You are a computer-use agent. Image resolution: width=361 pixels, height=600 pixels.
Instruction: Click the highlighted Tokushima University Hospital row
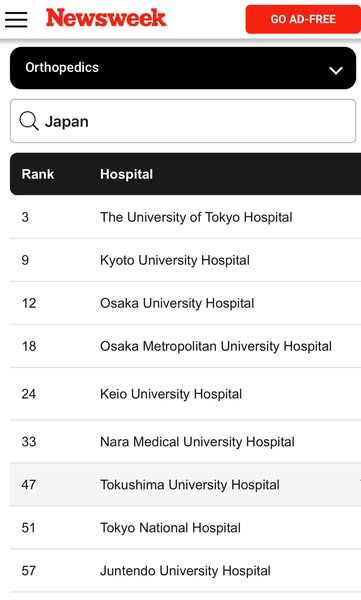(x=185, y=484)
